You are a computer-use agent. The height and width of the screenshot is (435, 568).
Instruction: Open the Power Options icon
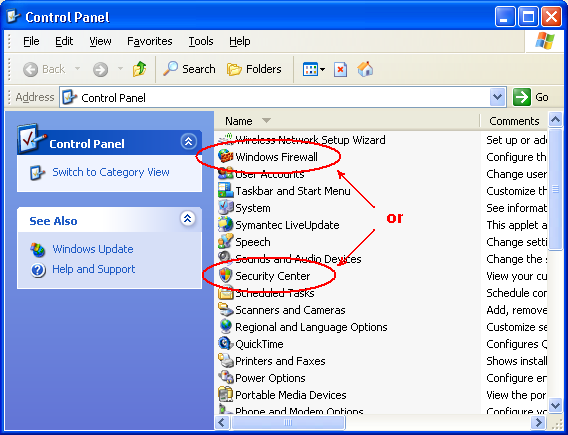click(x=225, y=378)
